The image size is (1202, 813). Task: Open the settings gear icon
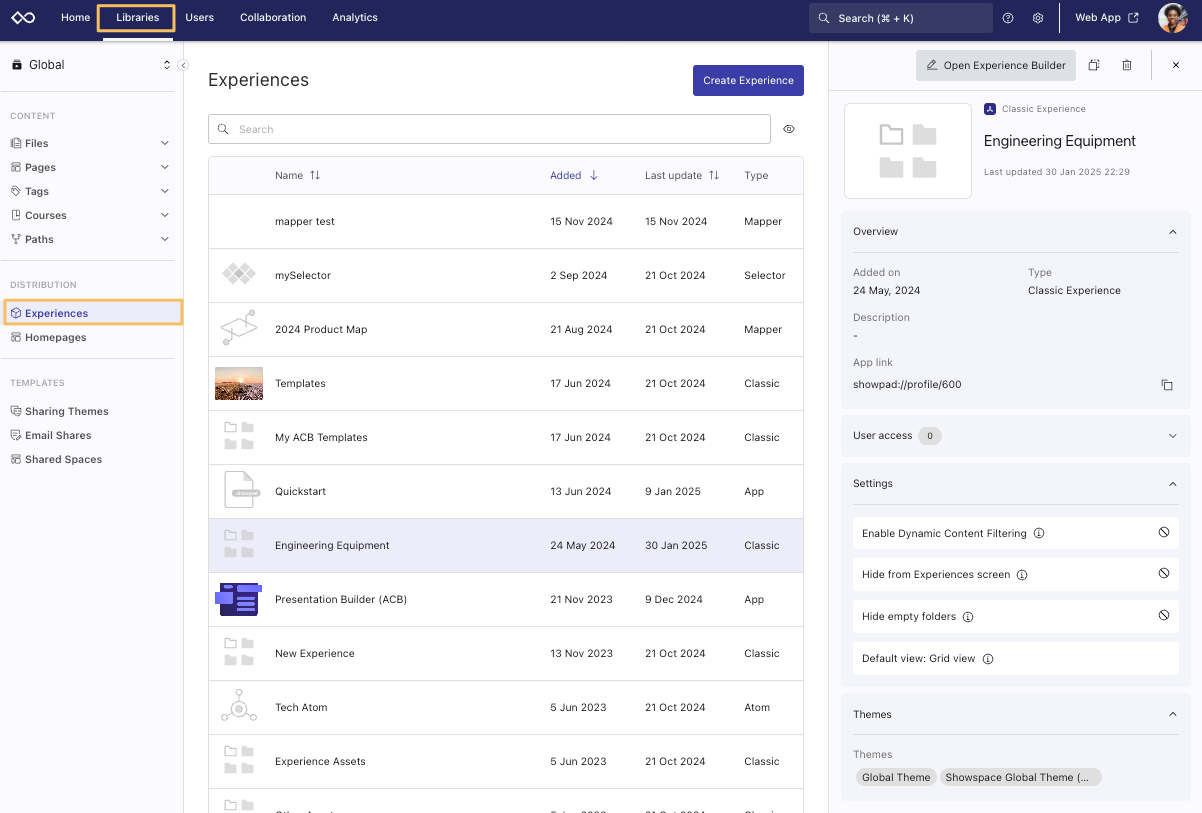pyautogui.click(x=1038, y=18)
